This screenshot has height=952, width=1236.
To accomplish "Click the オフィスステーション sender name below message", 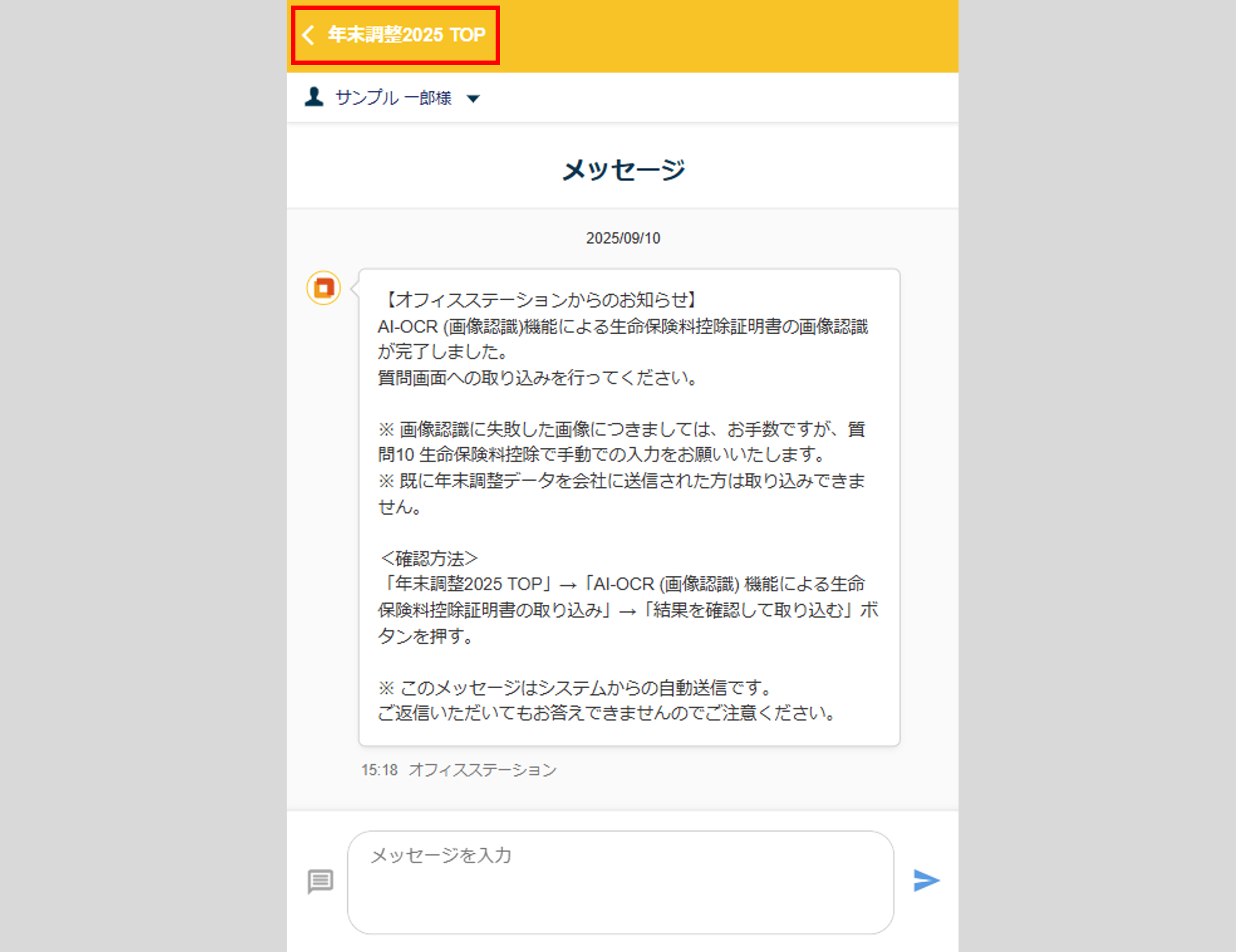I will coord(482,770).
